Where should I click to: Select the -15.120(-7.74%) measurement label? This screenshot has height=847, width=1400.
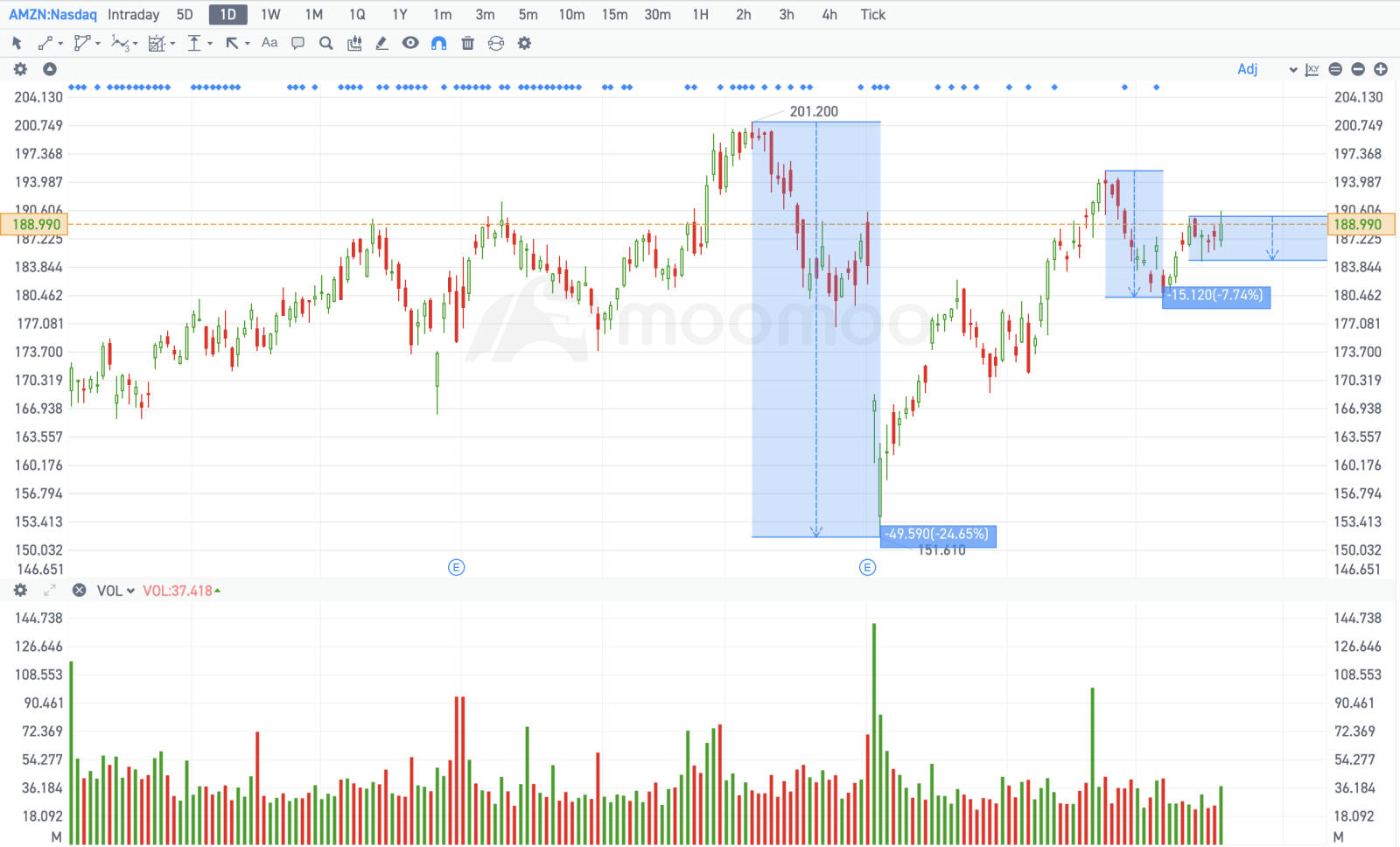tap(1216, 296)
